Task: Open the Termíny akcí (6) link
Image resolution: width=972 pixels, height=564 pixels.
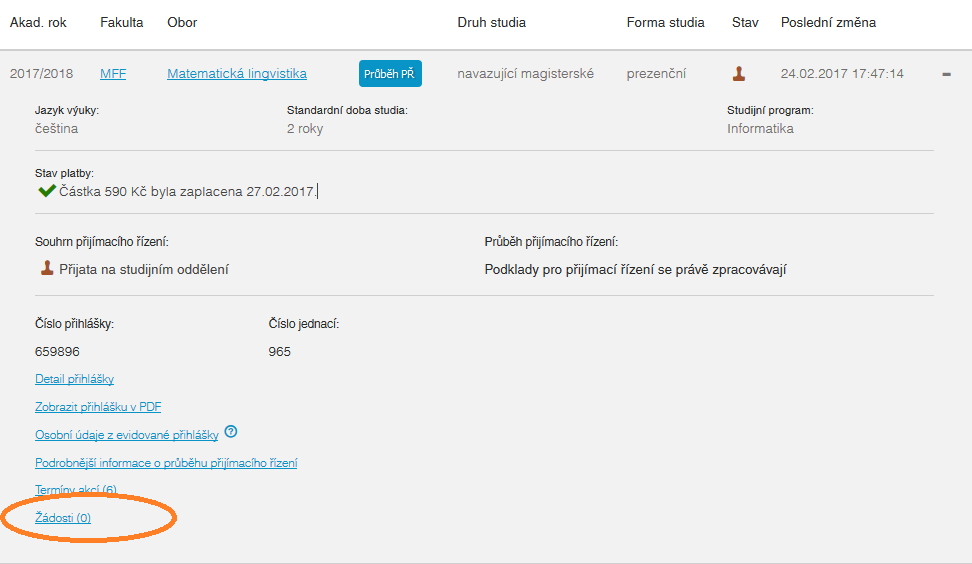Action: (x=75, y=490)
